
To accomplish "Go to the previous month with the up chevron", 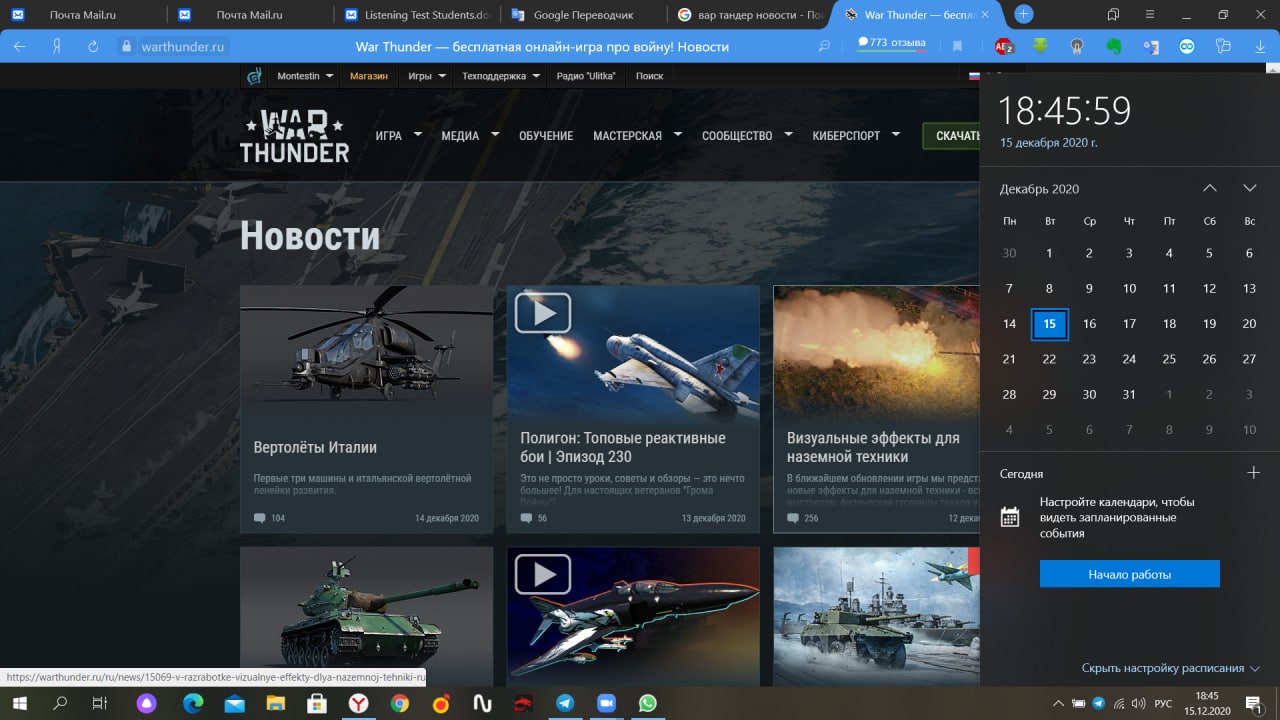I will (x=1210, y=188).
